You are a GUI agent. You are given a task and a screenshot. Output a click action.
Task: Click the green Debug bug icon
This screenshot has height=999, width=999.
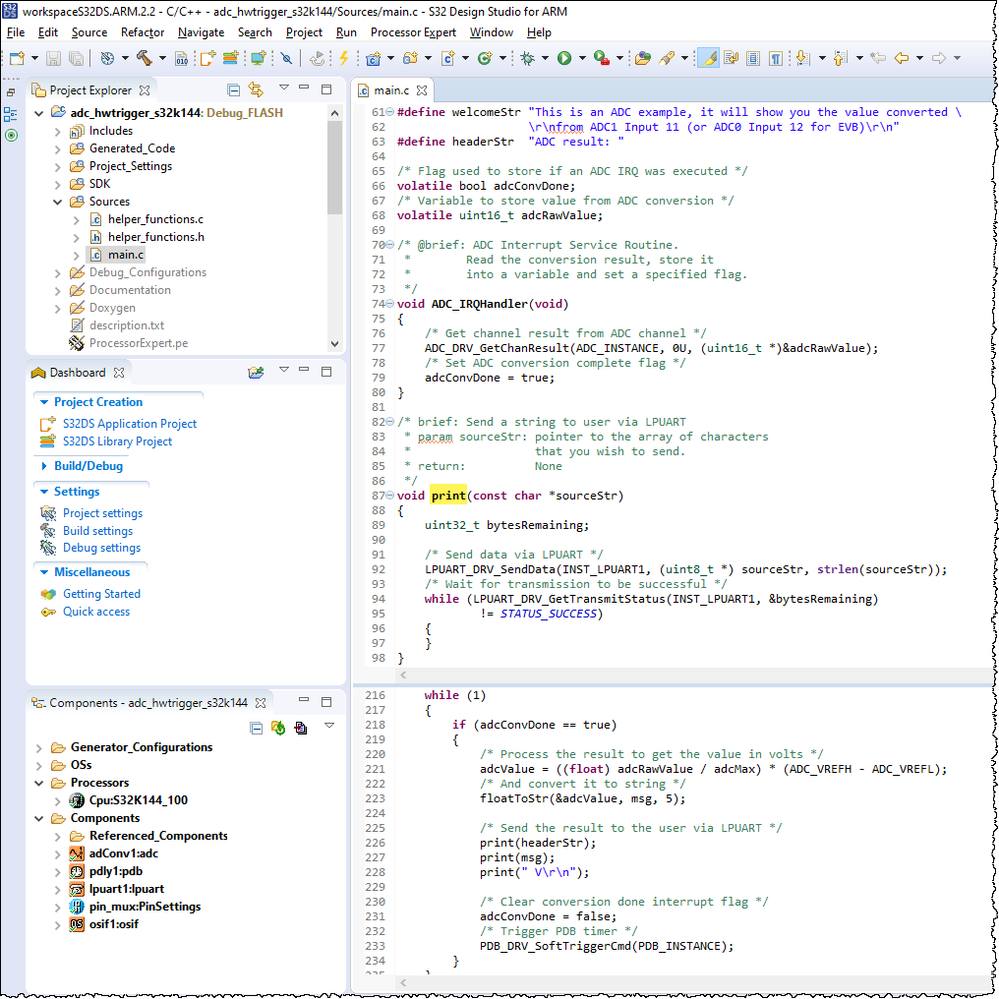click(x=527, y=58)
